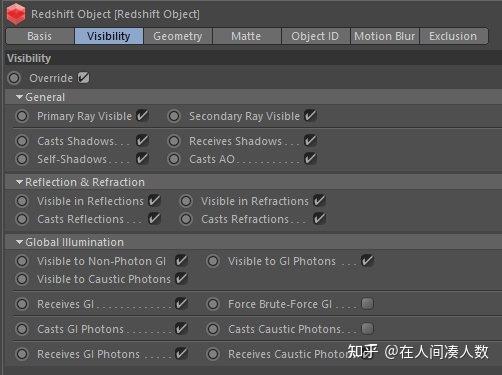Toggle Casts Shadows checkbox
Image resolution: width=502 pixels, height=375 pixels.
(x=142, y=141)
